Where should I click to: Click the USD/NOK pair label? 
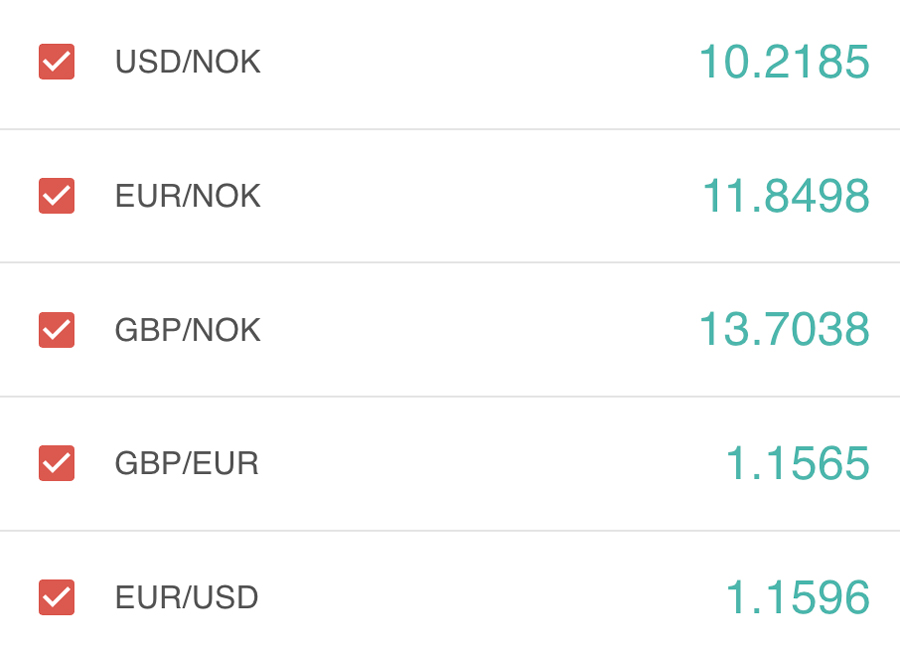pyautogui.click(x=188, y=62)
